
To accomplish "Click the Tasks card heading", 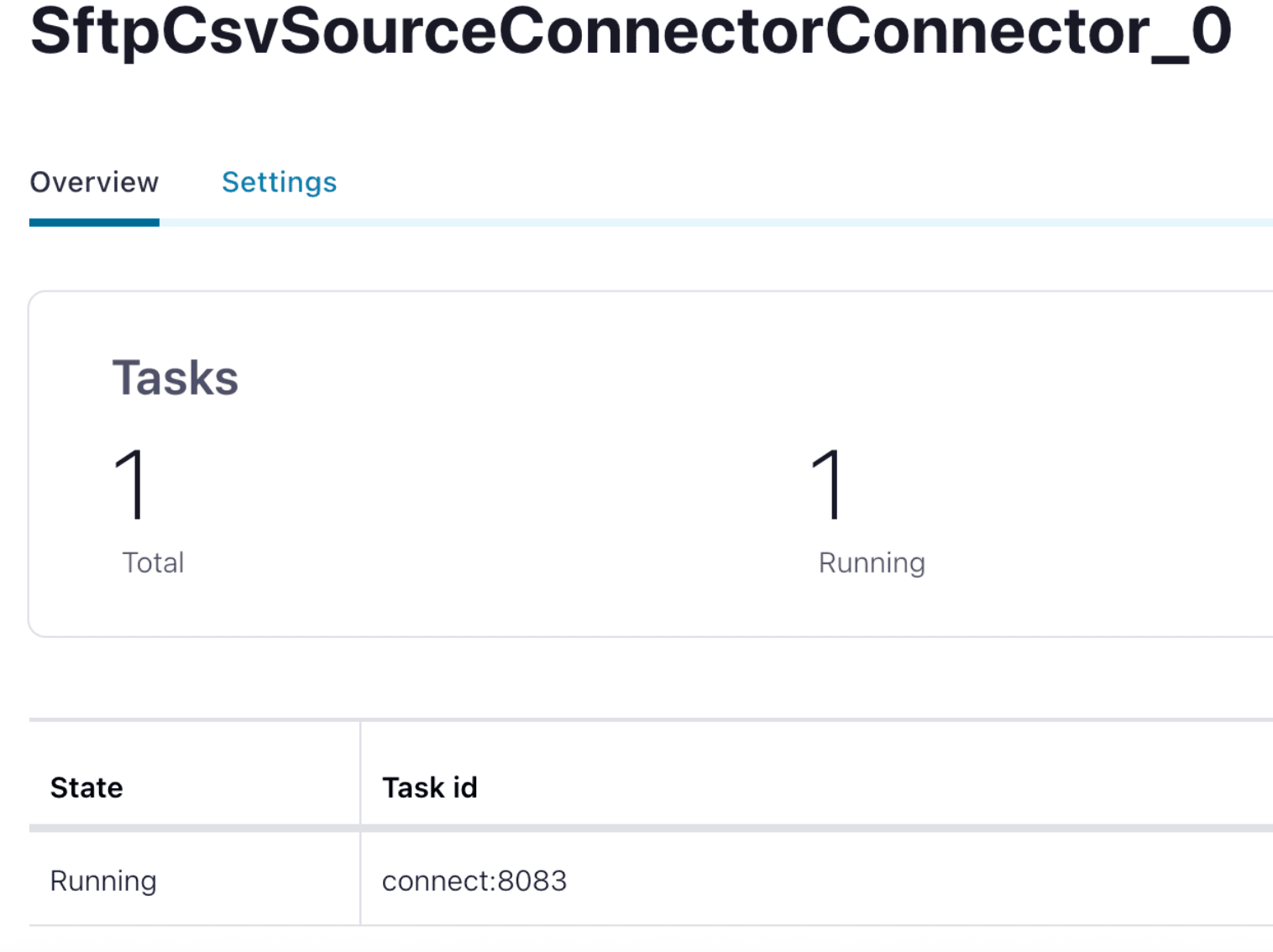I will [x=175, y=378].
